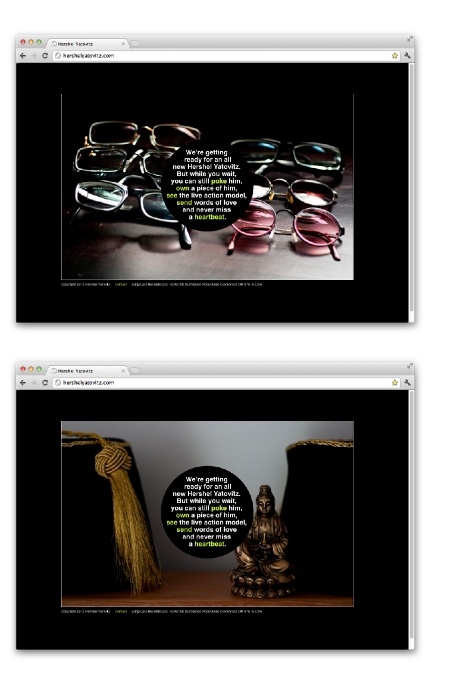Click the forward arrow in the top browser
The height and width of the screenshot is (689, 452).
coord(34,56)
